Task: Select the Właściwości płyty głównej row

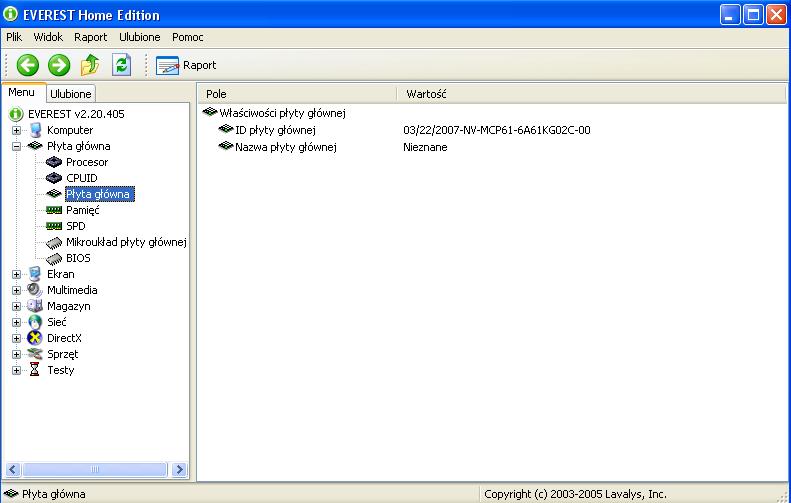Action: point(274,113)
